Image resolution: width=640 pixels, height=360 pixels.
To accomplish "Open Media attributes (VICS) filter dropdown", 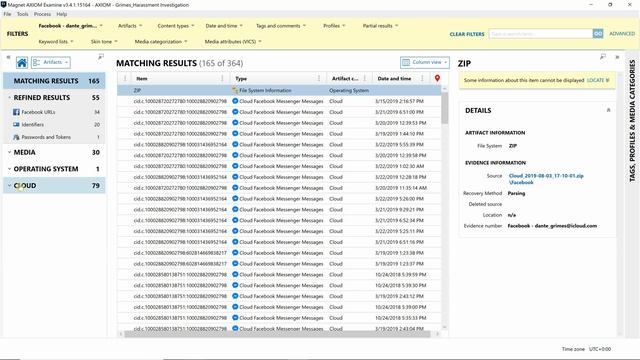I will coord(233,42).
